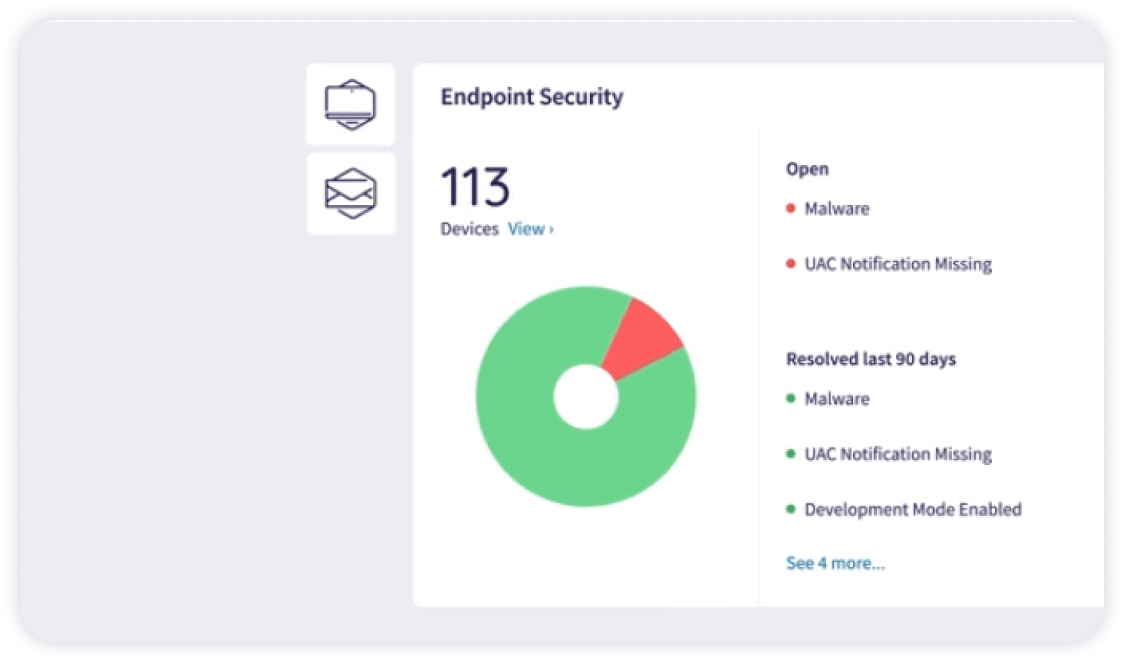Screen dimensions: 1124x662
Task: Click the Endpoint Security panel title
Action: 531,97
